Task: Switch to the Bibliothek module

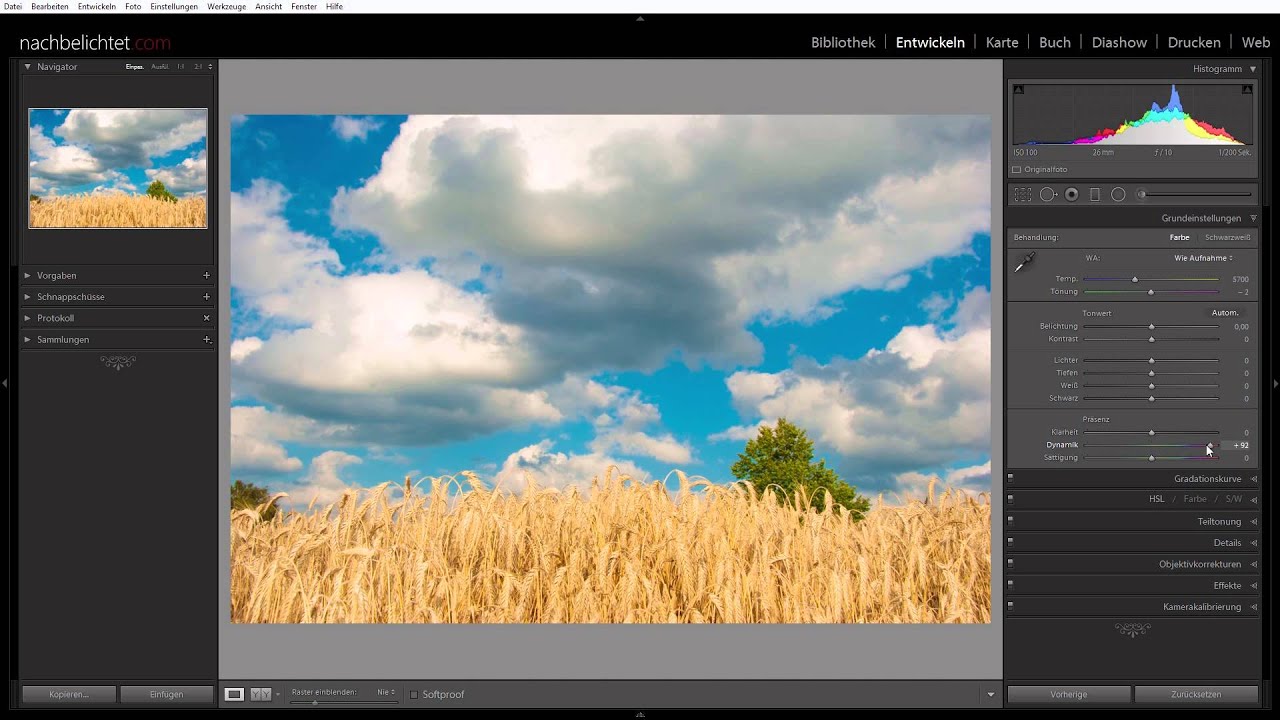Action: coord(843,42)
